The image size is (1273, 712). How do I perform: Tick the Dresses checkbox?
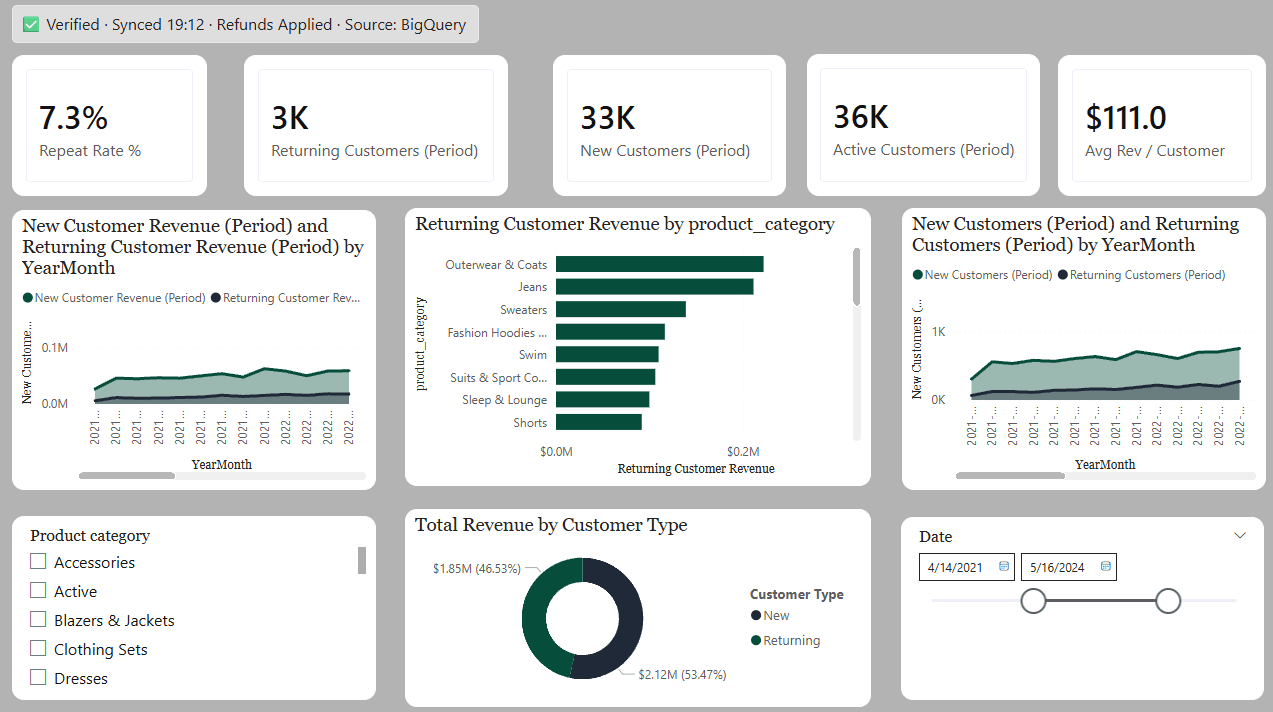coord(38,678)
